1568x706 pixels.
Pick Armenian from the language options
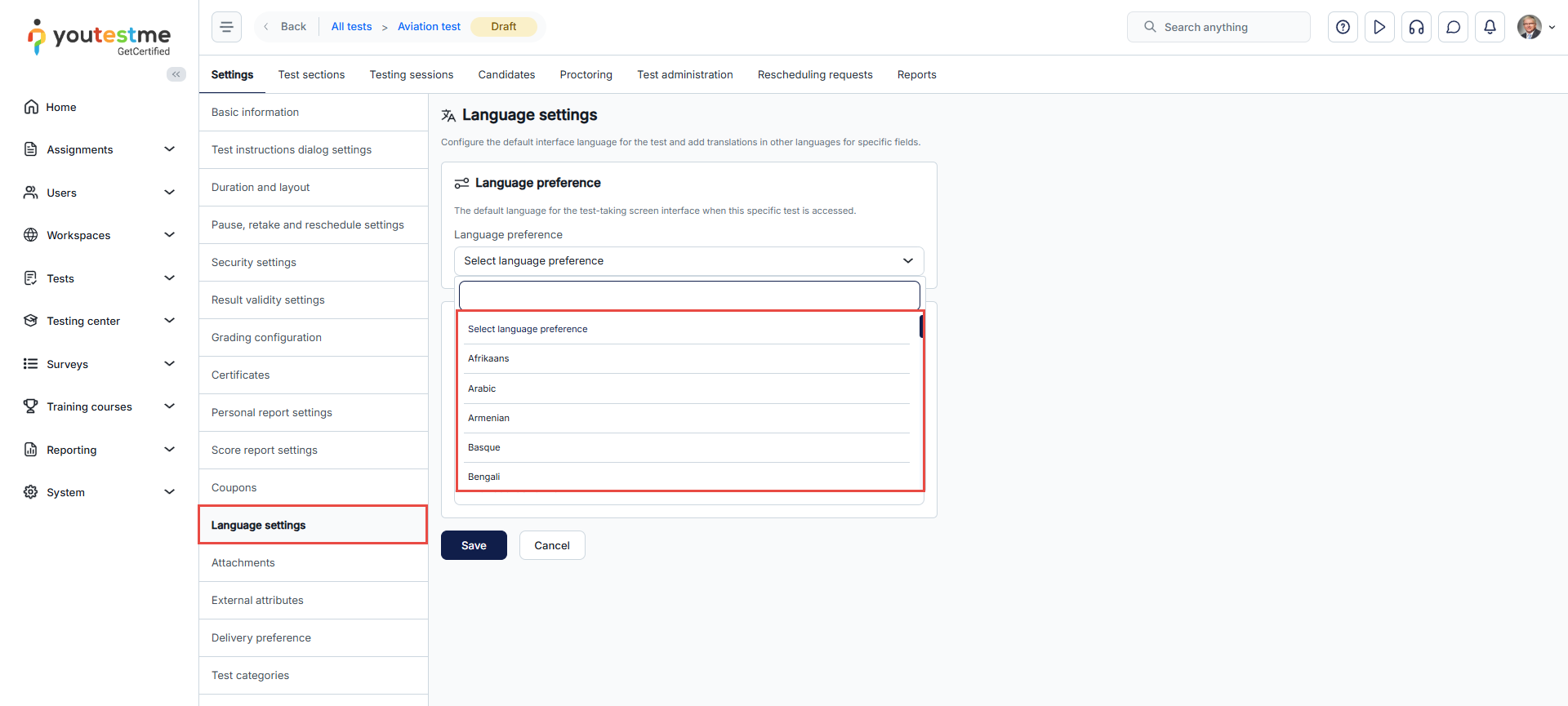(x=687, y=418)
